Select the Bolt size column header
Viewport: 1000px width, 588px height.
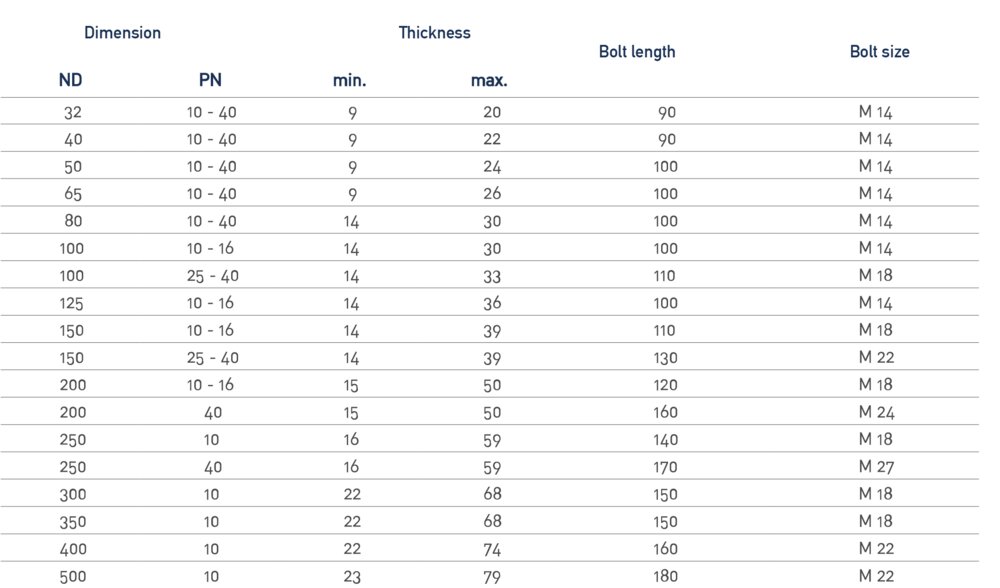pyautogui.click(x=879, y=52)
